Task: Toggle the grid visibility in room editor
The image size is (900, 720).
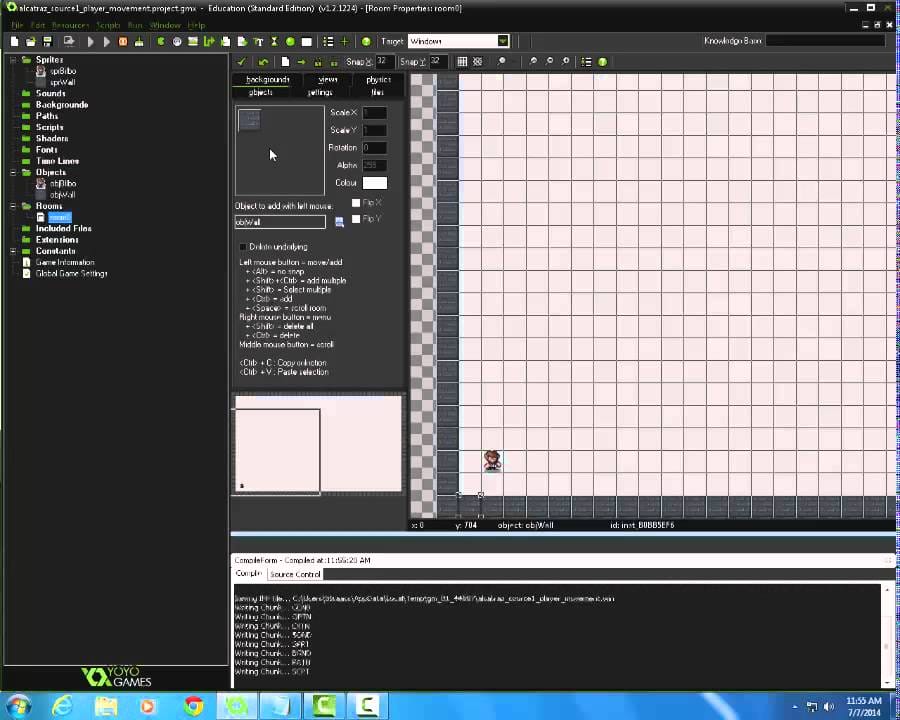Action: 461,61
